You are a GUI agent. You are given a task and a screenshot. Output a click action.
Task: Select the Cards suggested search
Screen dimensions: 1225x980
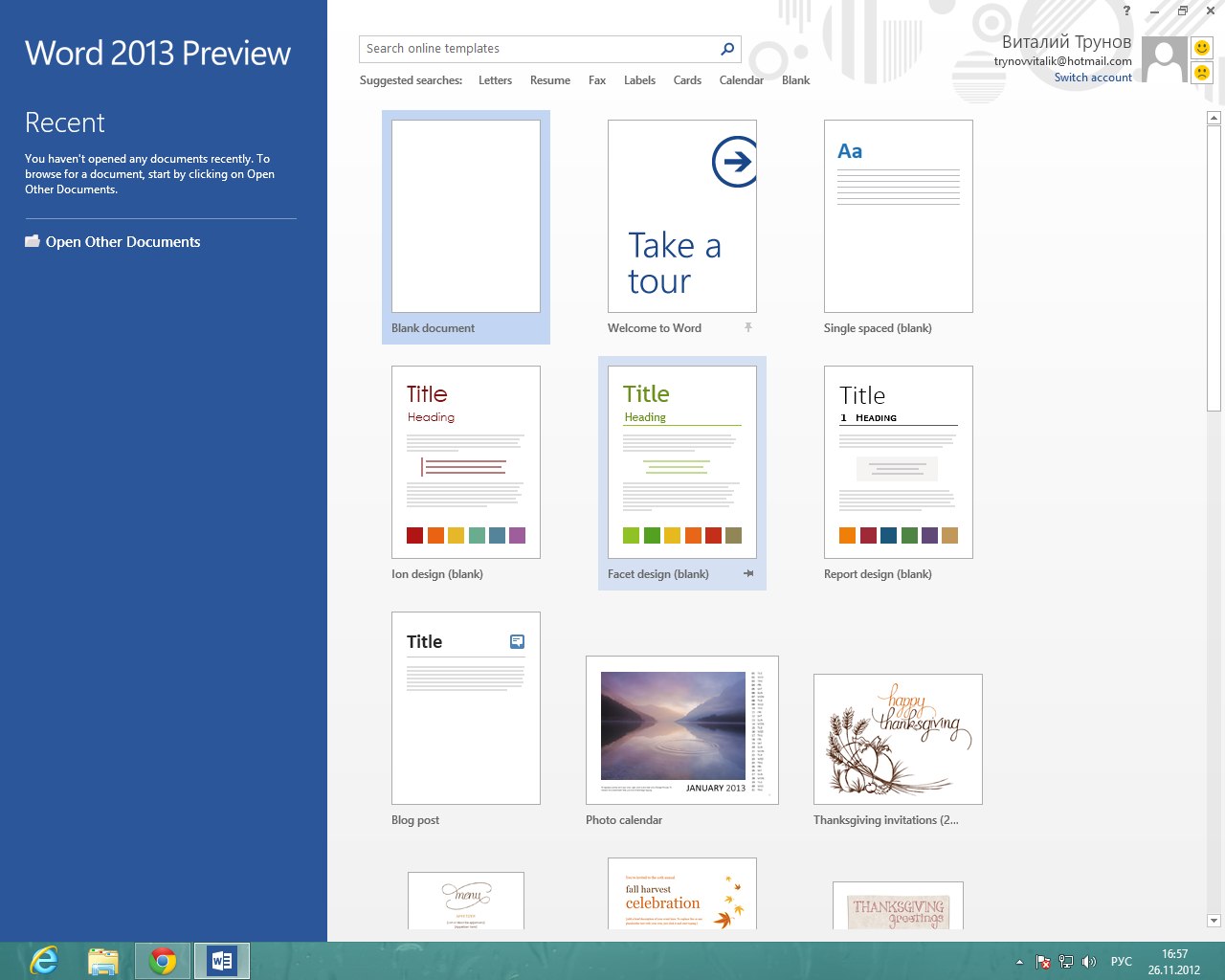pyautogui.click(x=687, y=80)
